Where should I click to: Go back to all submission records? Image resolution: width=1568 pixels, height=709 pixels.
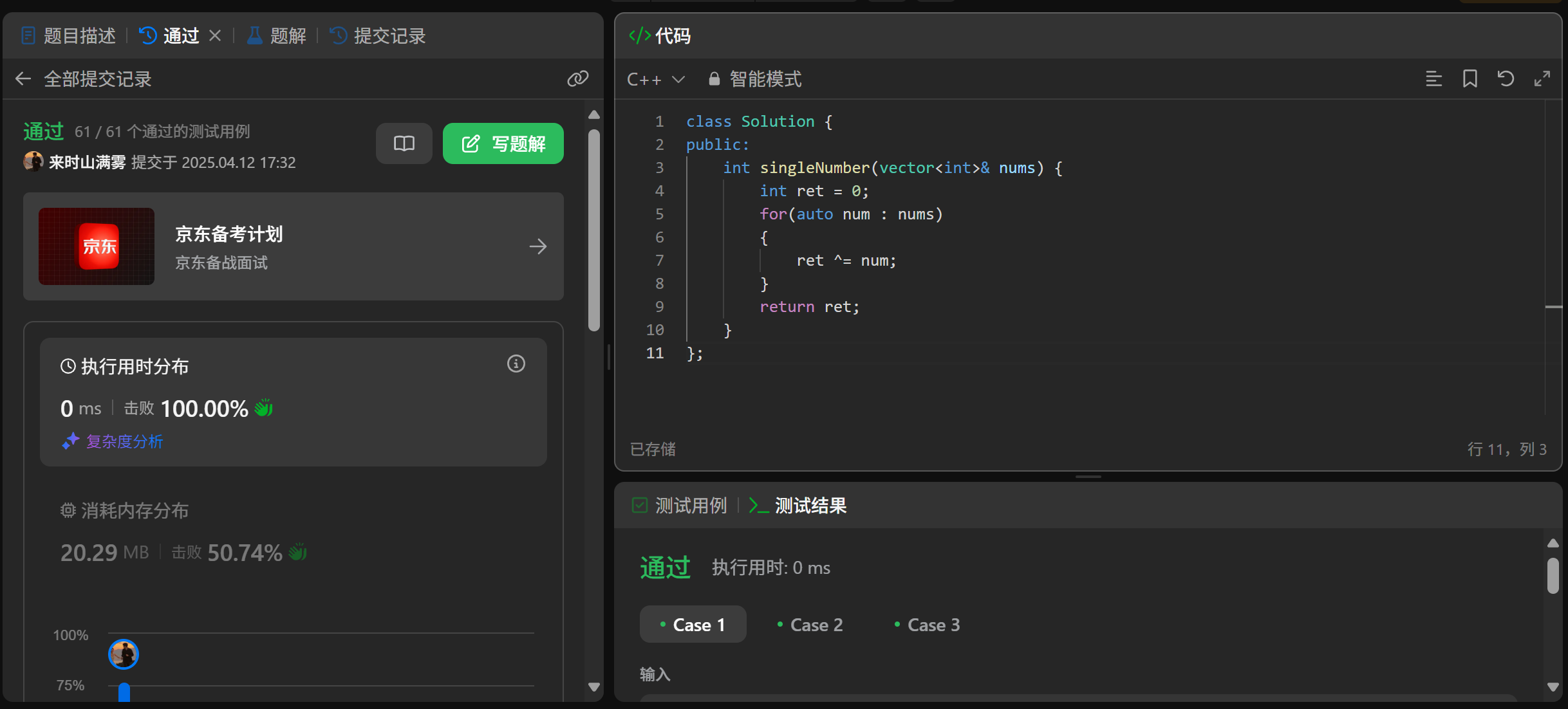pos(23,78)
